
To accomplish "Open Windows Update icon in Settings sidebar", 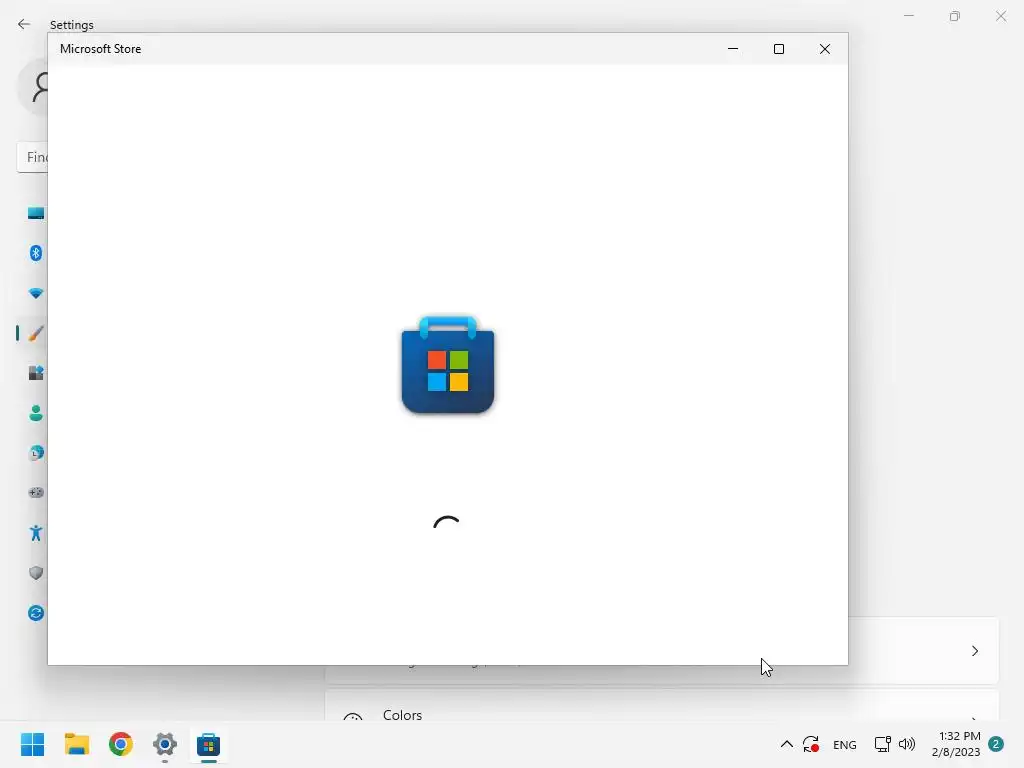I will (36, 613).
